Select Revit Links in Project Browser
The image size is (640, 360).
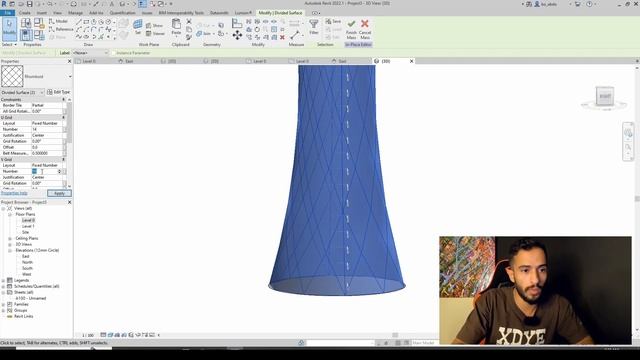[23, 316]
